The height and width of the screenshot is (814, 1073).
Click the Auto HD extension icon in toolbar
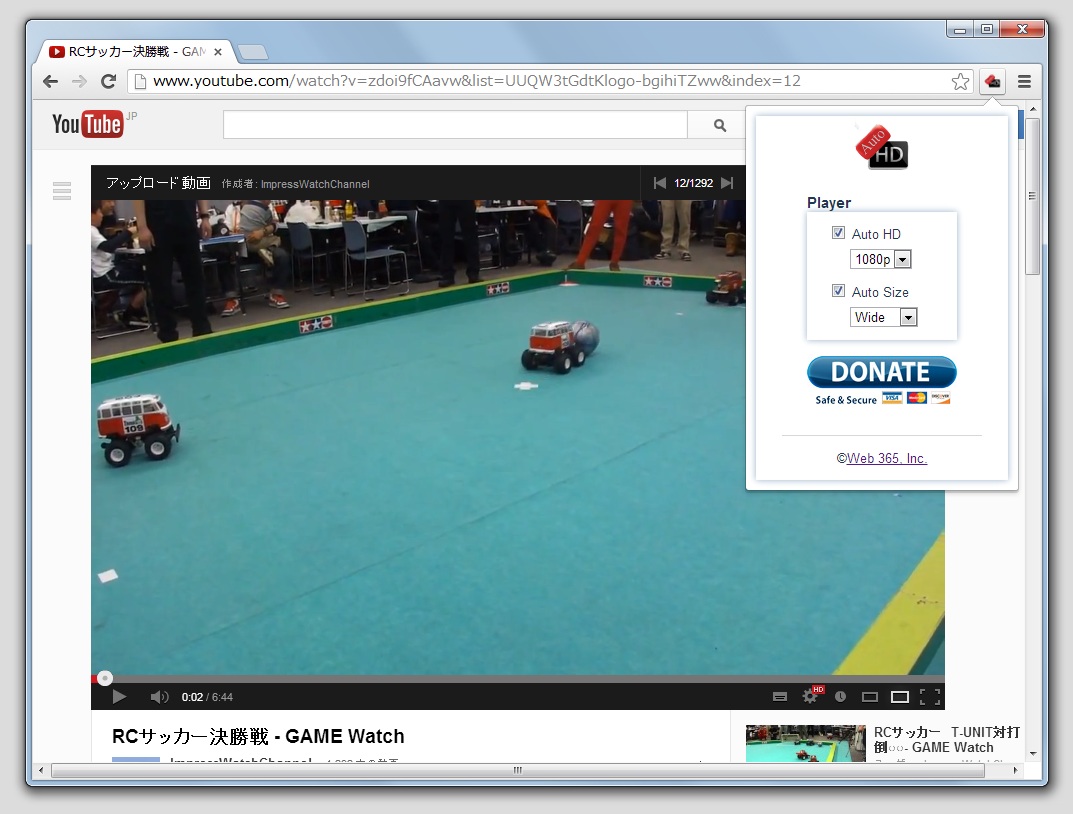[991, 81]
